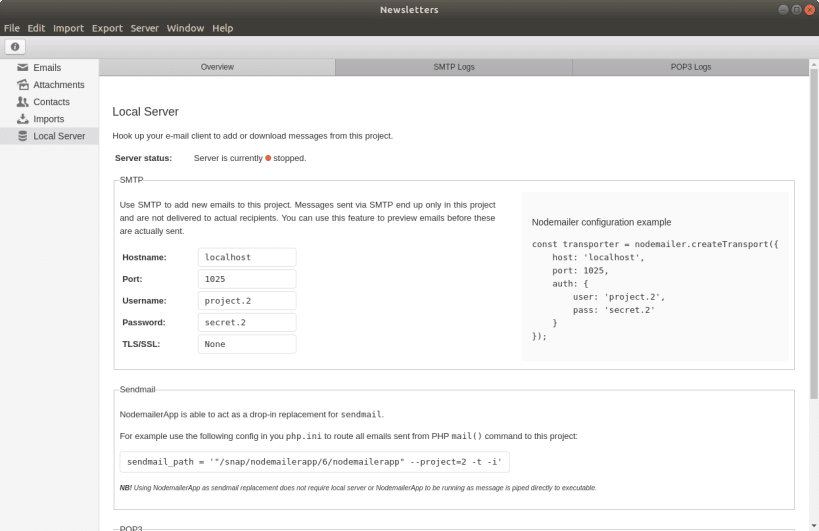Click "host: 'localhost'," code line
819x531 pixels.
pyautogui.click(x=598, y=257)
